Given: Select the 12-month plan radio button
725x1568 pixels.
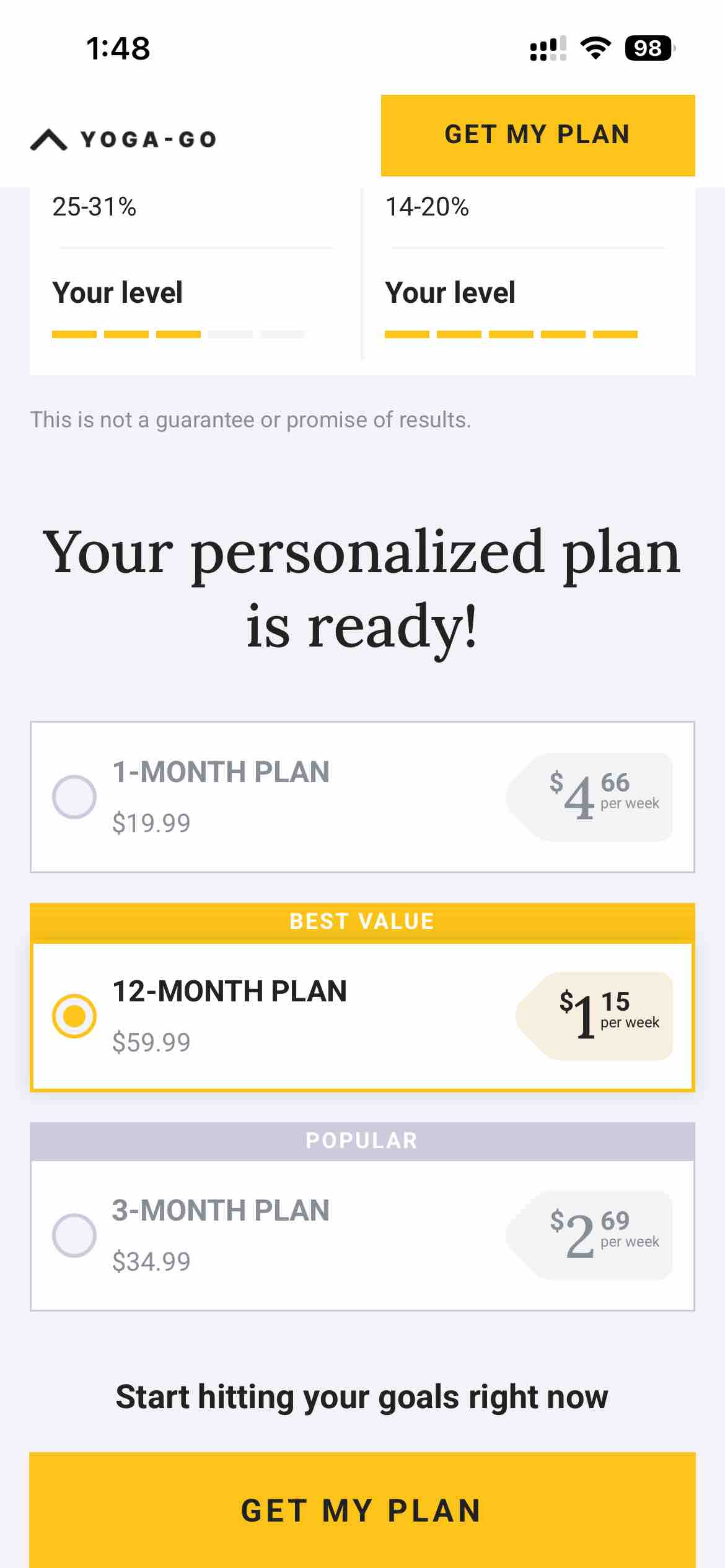Looking at the screenshot, I should (74, 1016).
